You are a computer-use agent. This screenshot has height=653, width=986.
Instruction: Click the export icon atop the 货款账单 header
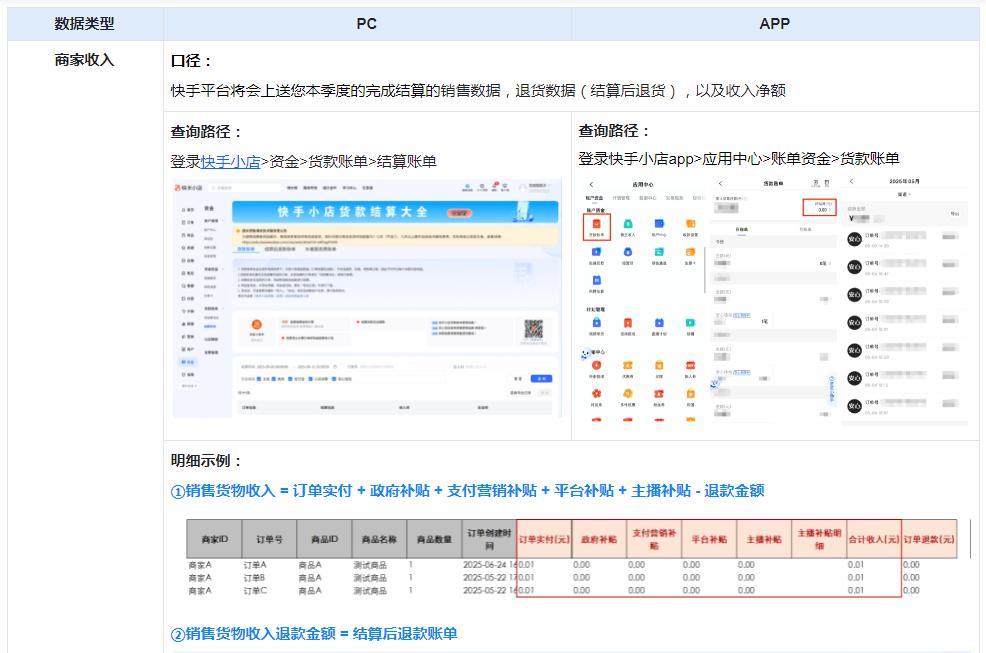click(x=814, y=185)
